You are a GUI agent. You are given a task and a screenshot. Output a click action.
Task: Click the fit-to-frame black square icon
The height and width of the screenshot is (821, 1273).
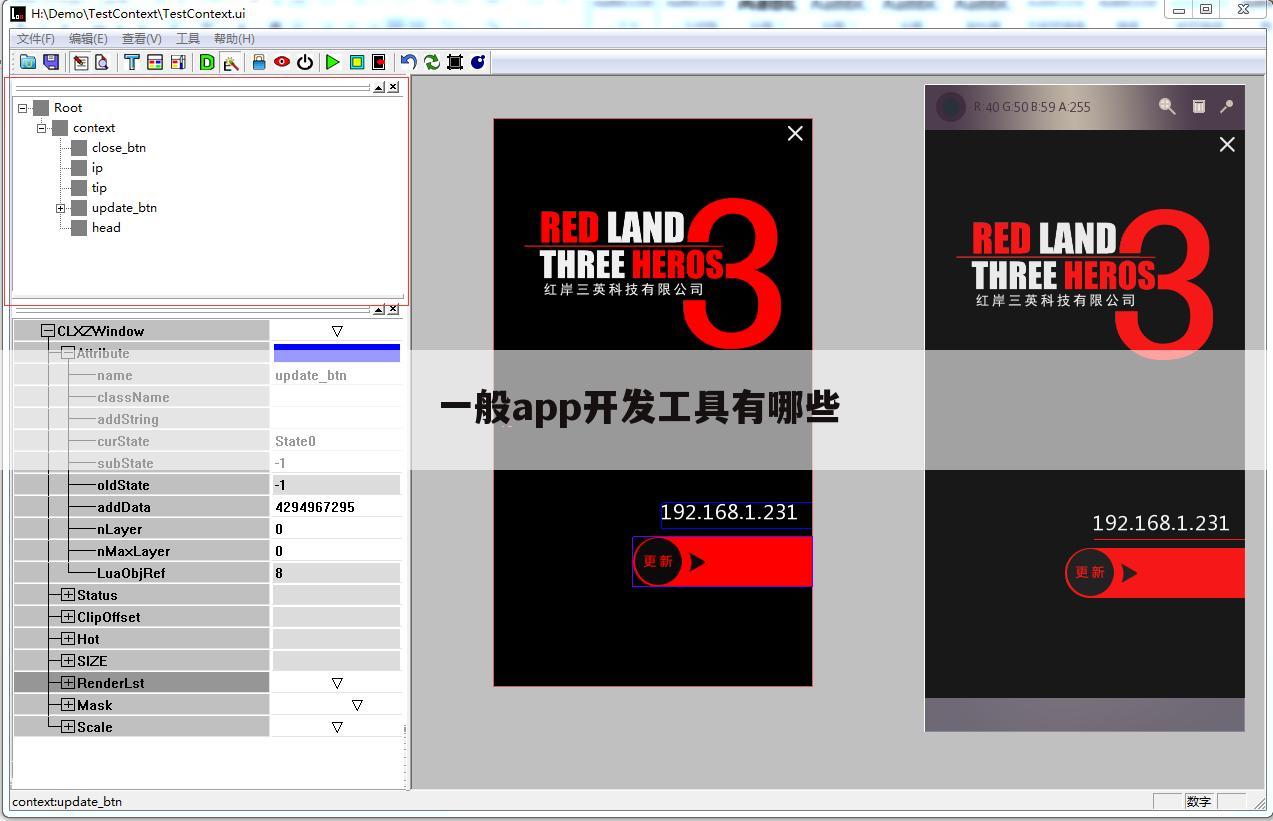(455, 62)
